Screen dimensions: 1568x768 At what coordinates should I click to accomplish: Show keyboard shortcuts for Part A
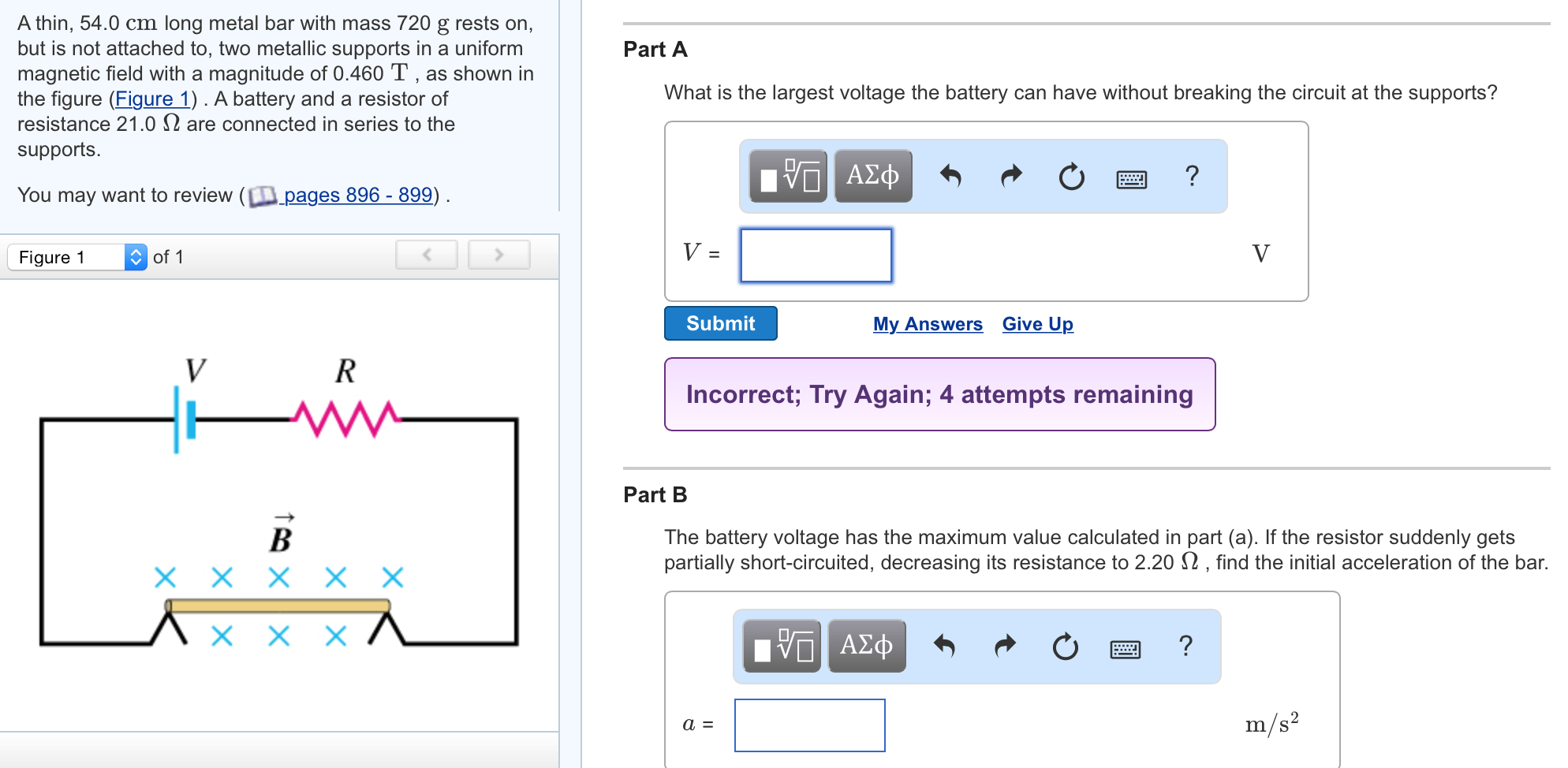pyautogui.click(x=1132, y=179)
